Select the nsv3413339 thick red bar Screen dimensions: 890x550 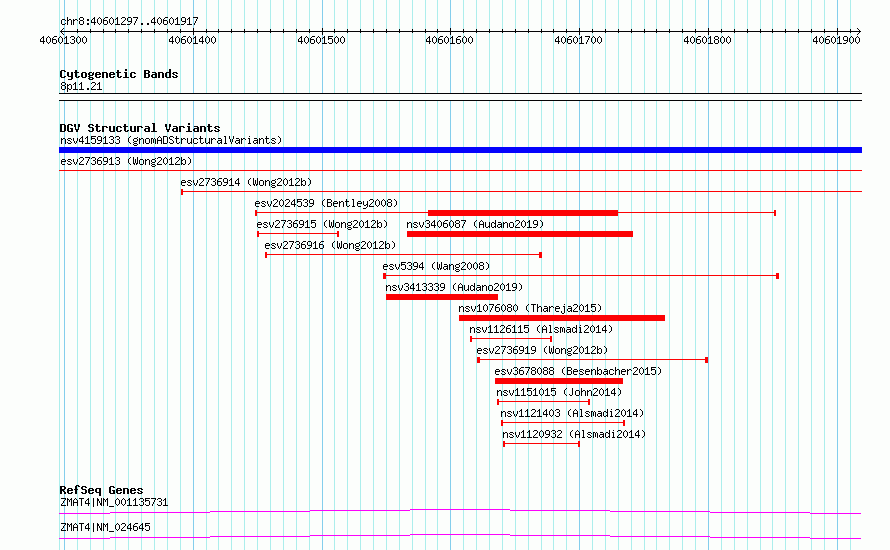tap(442, 297)
